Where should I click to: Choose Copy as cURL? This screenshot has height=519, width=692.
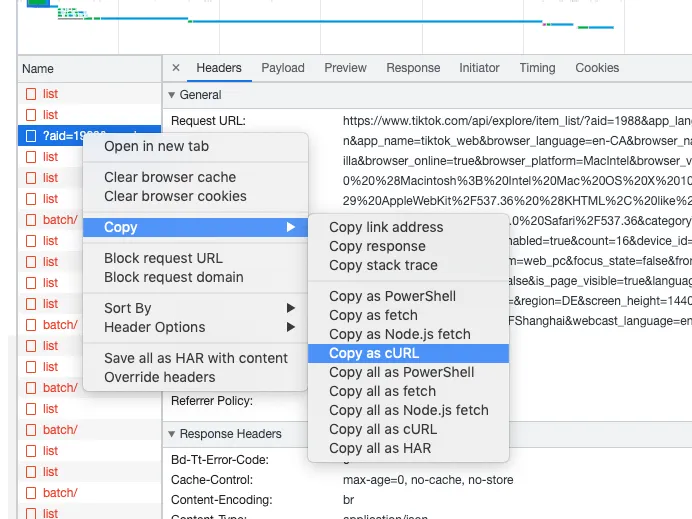pos(408,353)
